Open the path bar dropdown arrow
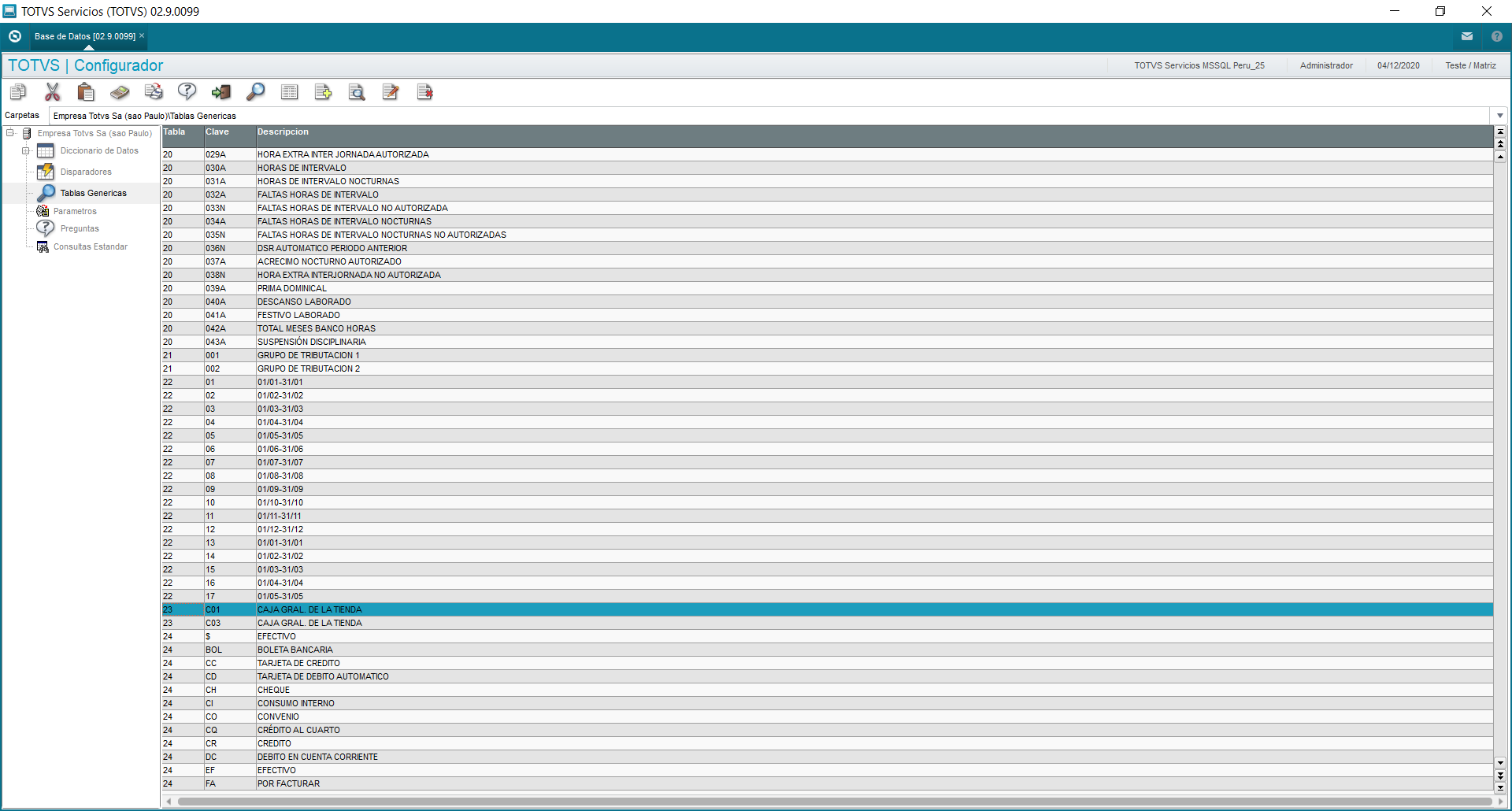Image resolution: width=1512 pixels, height=811 pixels. click(x=1499, y=116)
